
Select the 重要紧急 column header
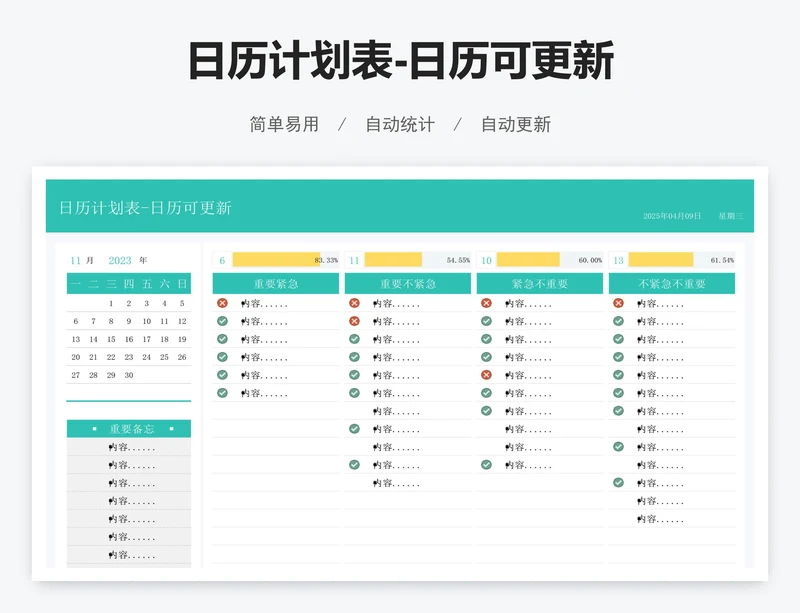(x=276, y=283)
